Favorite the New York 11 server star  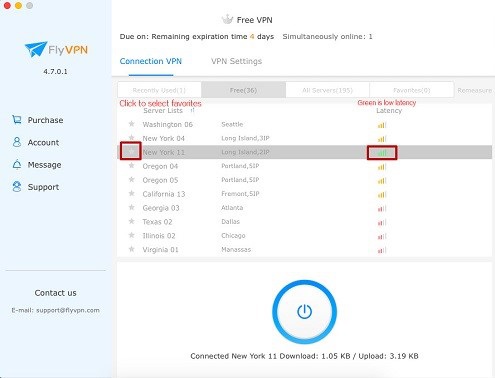tap(132, 152)
